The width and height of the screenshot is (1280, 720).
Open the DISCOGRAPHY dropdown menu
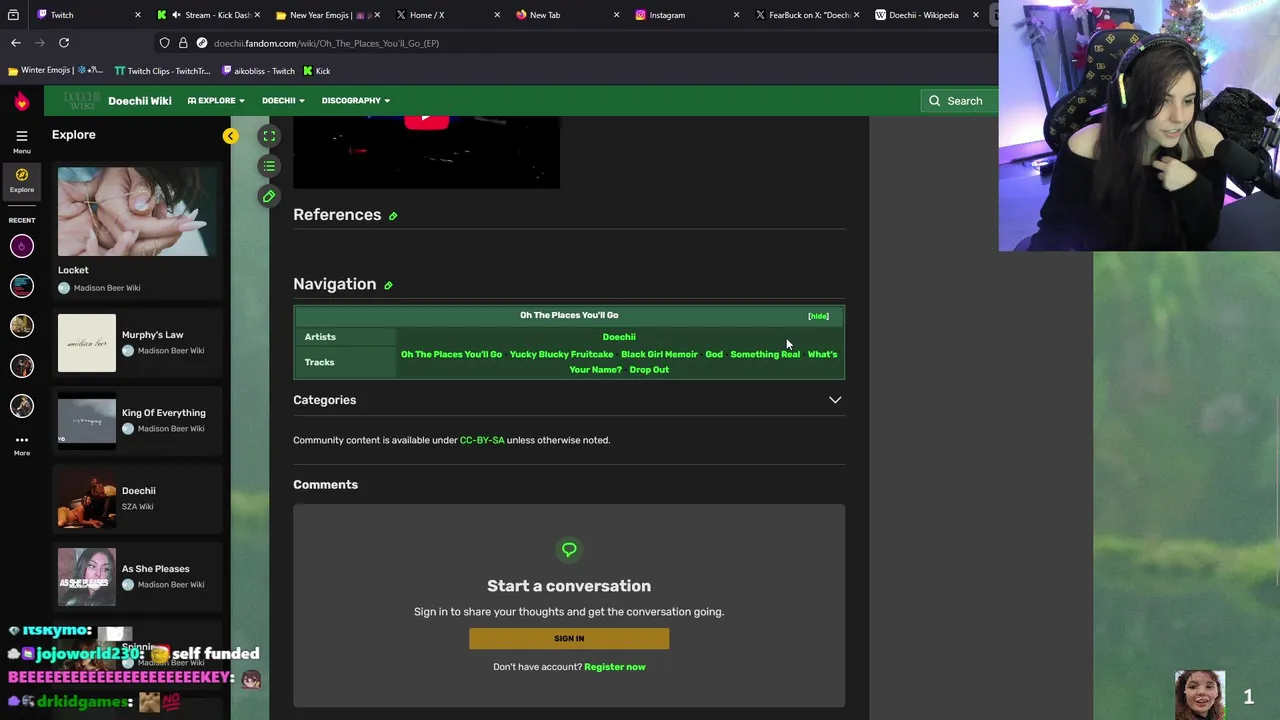point(356,101)
